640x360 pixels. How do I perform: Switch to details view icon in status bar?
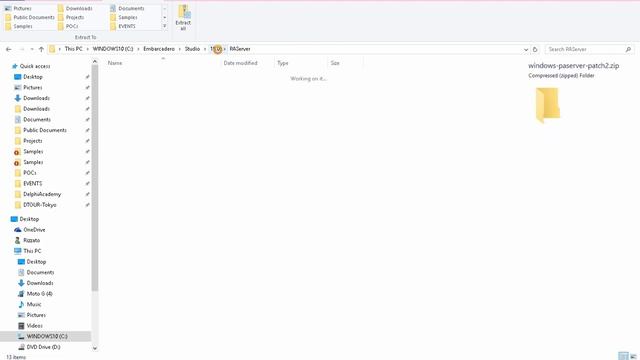[x=623, y=356]
